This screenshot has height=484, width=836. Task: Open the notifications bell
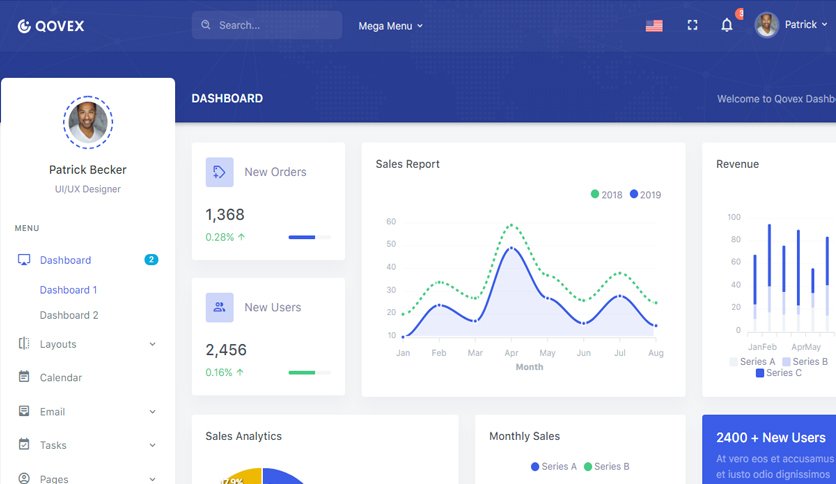pyautogui.click(x=726, y=25)
